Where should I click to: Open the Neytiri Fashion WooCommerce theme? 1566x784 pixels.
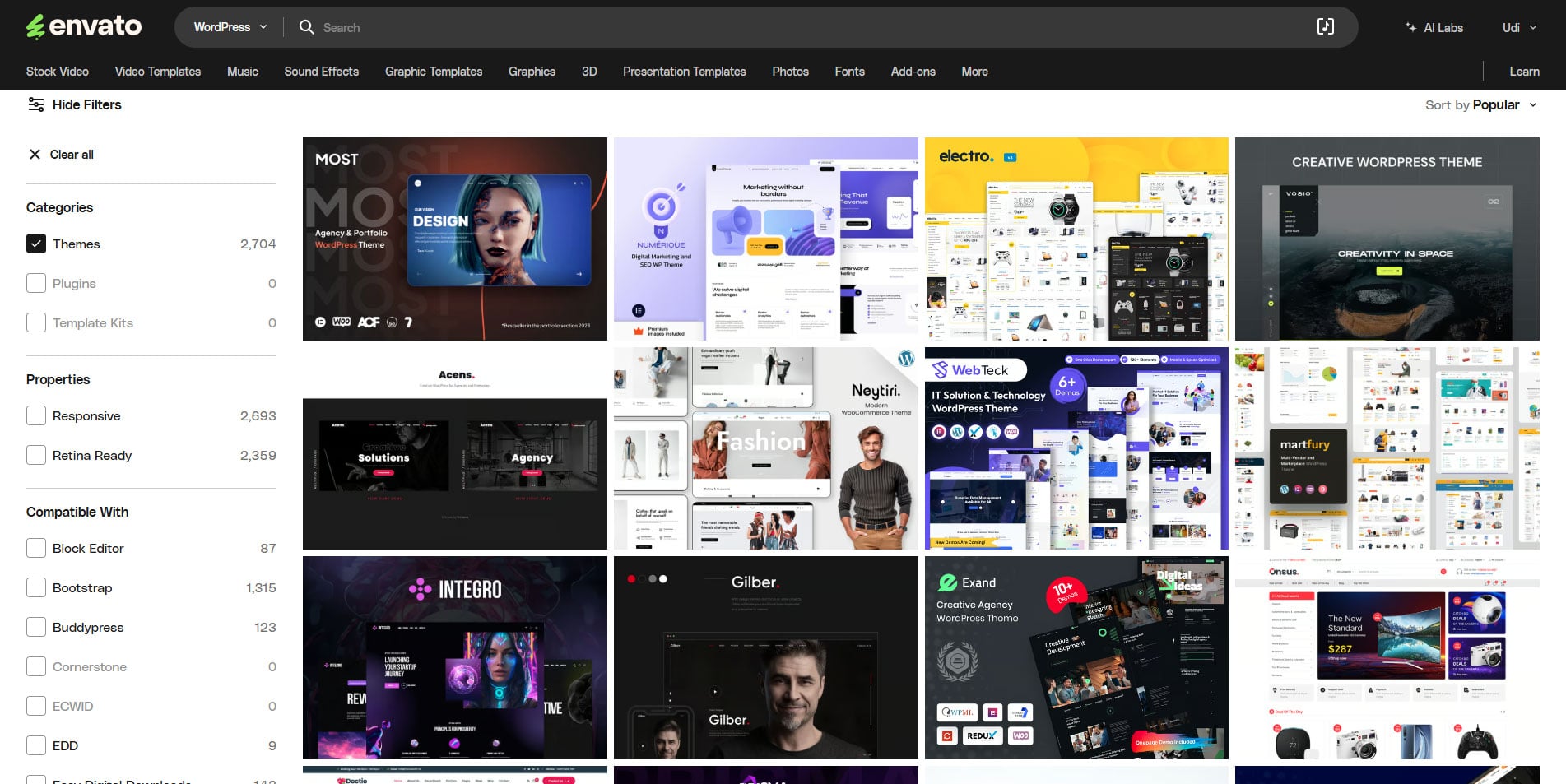click(x=766, y=448)
